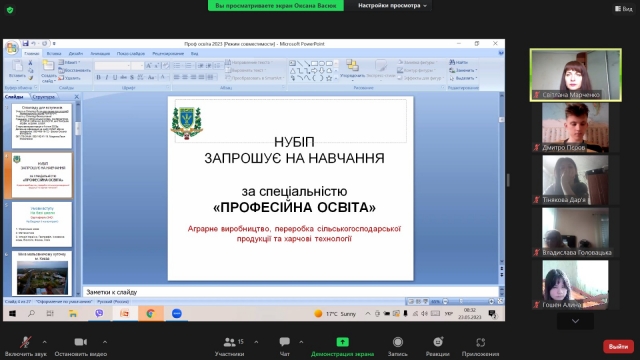Viewport: 640px width, 360px height.
Task: Open PowerPoint Рецензирование ribbon tab
Action: click(x=168, y=53)
